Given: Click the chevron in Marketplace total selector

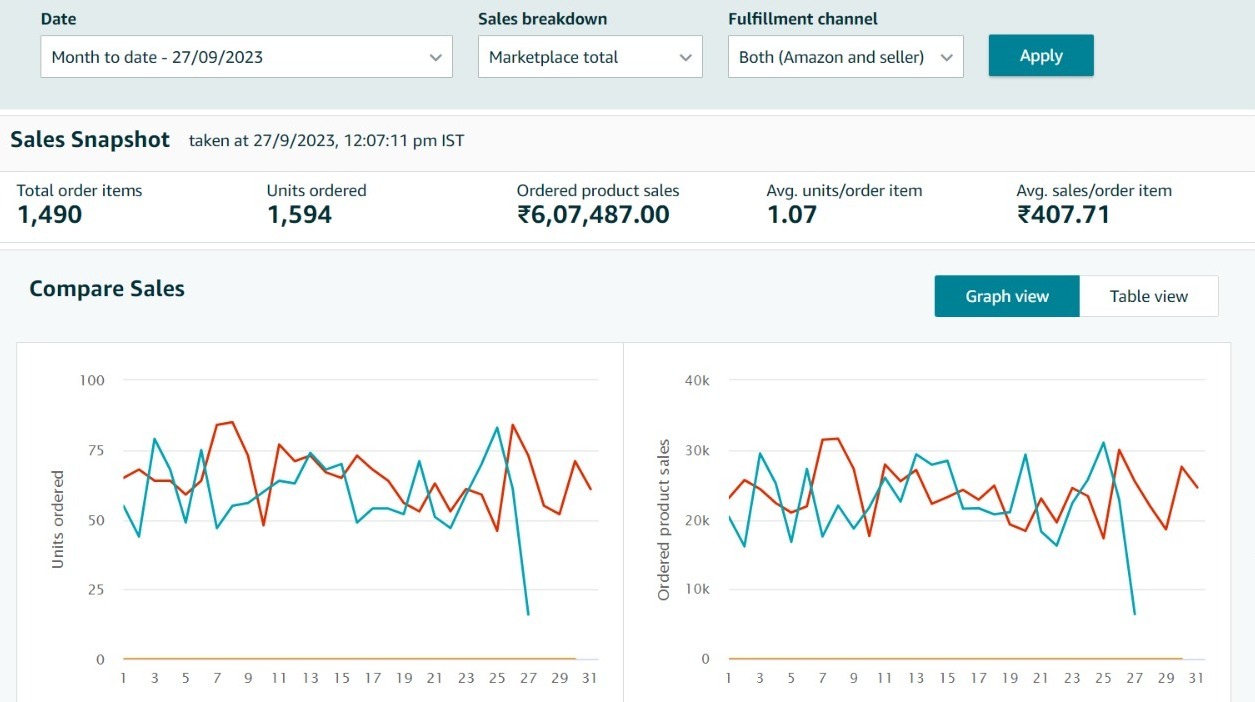Looking at the screenshot, I should point(685,58).
